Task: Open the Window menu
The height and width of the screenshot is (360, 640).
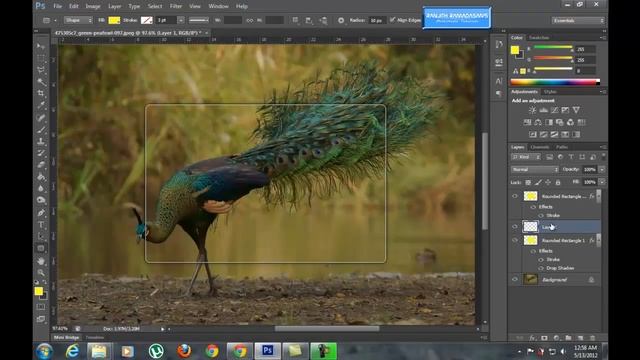Action: pyautogui.click(x=218, y=6)
